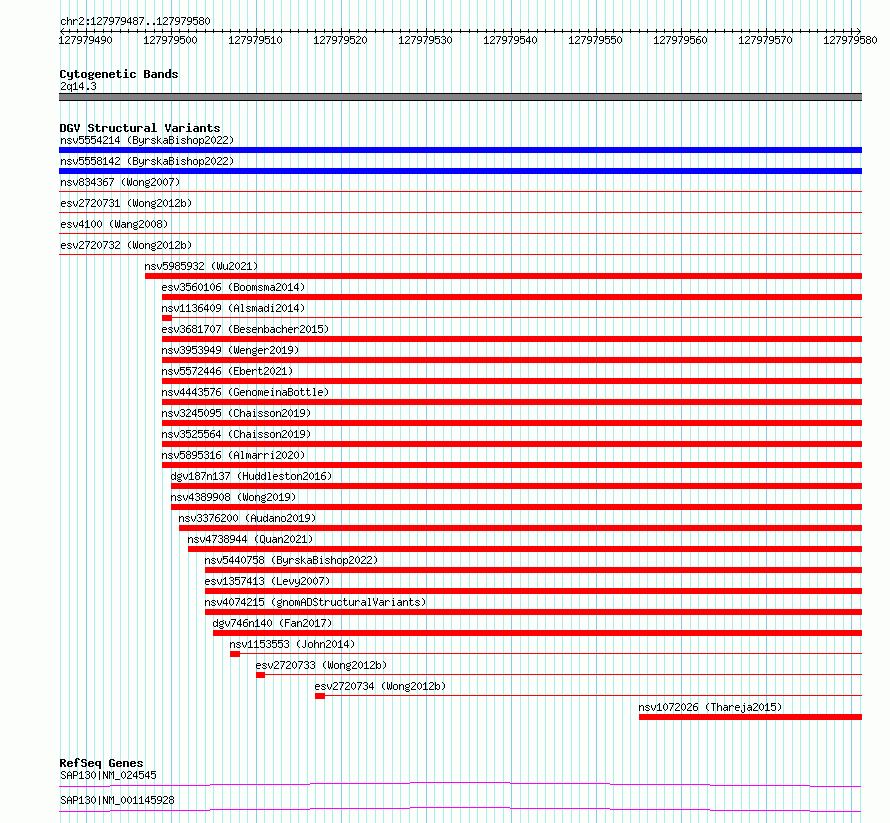Click the nsv5554214 (ByrskaBishop2022) label
The width and height of the screenshot is (890, 823).
147,140
